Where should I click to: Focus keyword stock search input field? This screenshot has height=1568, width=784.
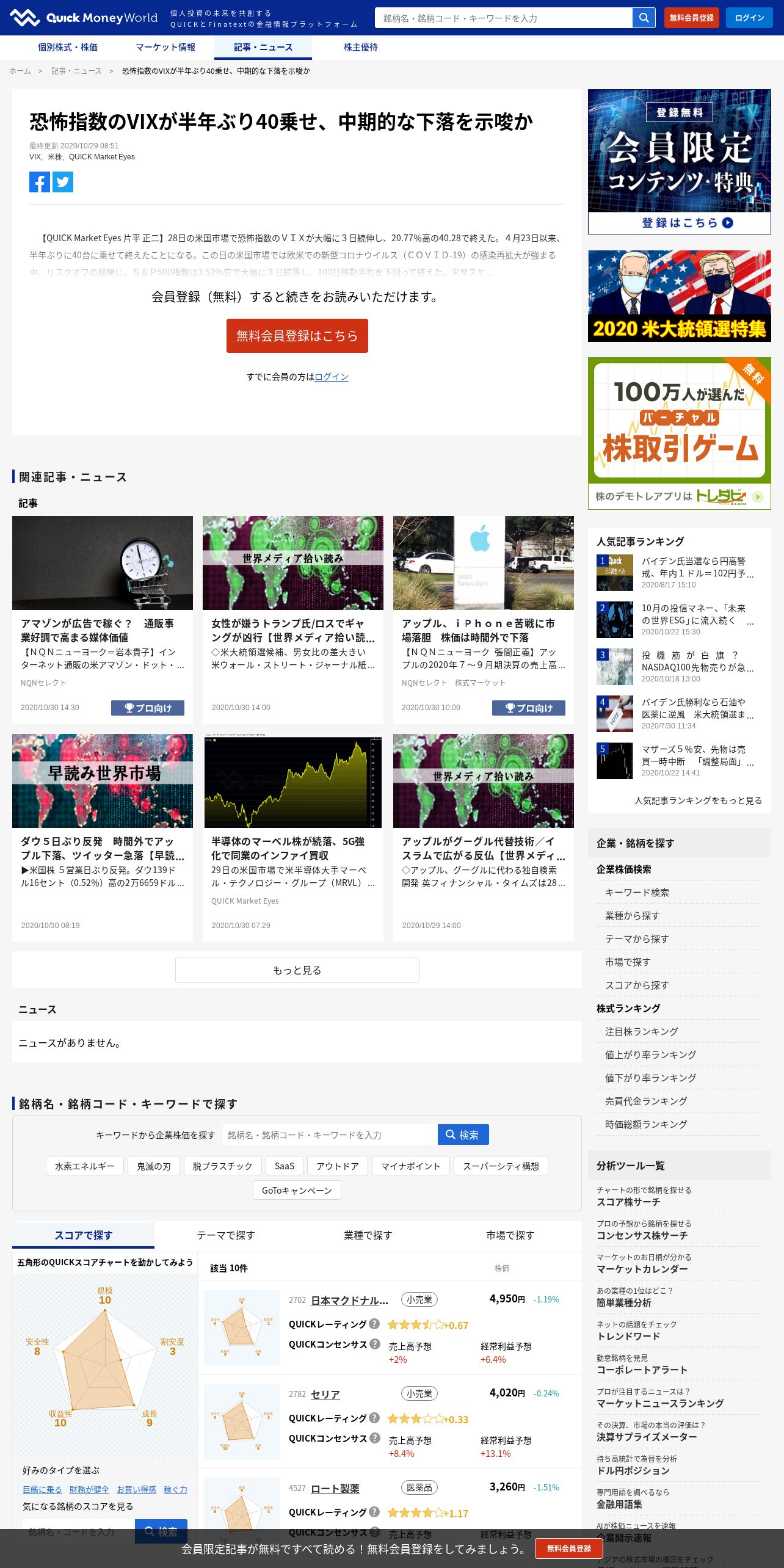(x=330, y=1134)
